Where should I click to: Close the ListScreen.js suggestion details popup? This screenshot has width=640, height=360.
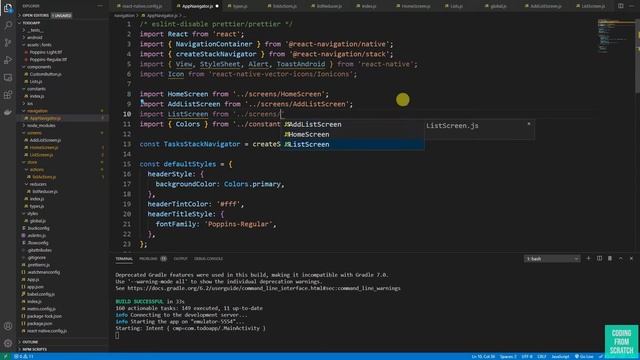pos(529,124)
